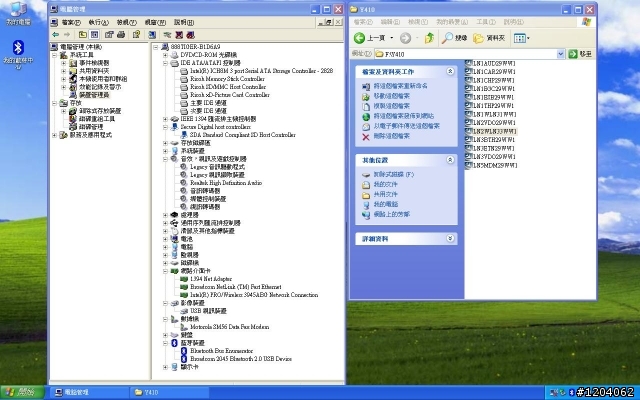Viewport: 640px width, 400px height.
Task: Click Views icon in Y410 Explorer toolbar
Action: 521,38
